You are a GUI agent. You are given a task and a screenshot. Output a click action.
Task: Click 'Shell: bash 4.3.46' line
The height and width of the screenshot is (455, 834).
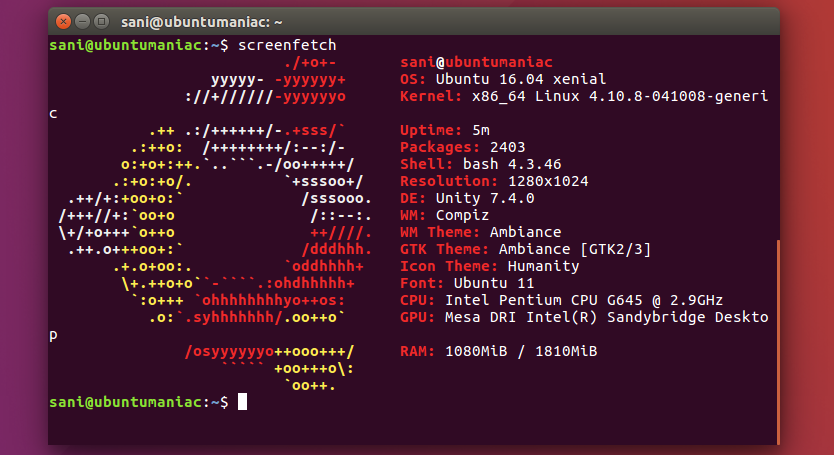click(x=480, y=164)
